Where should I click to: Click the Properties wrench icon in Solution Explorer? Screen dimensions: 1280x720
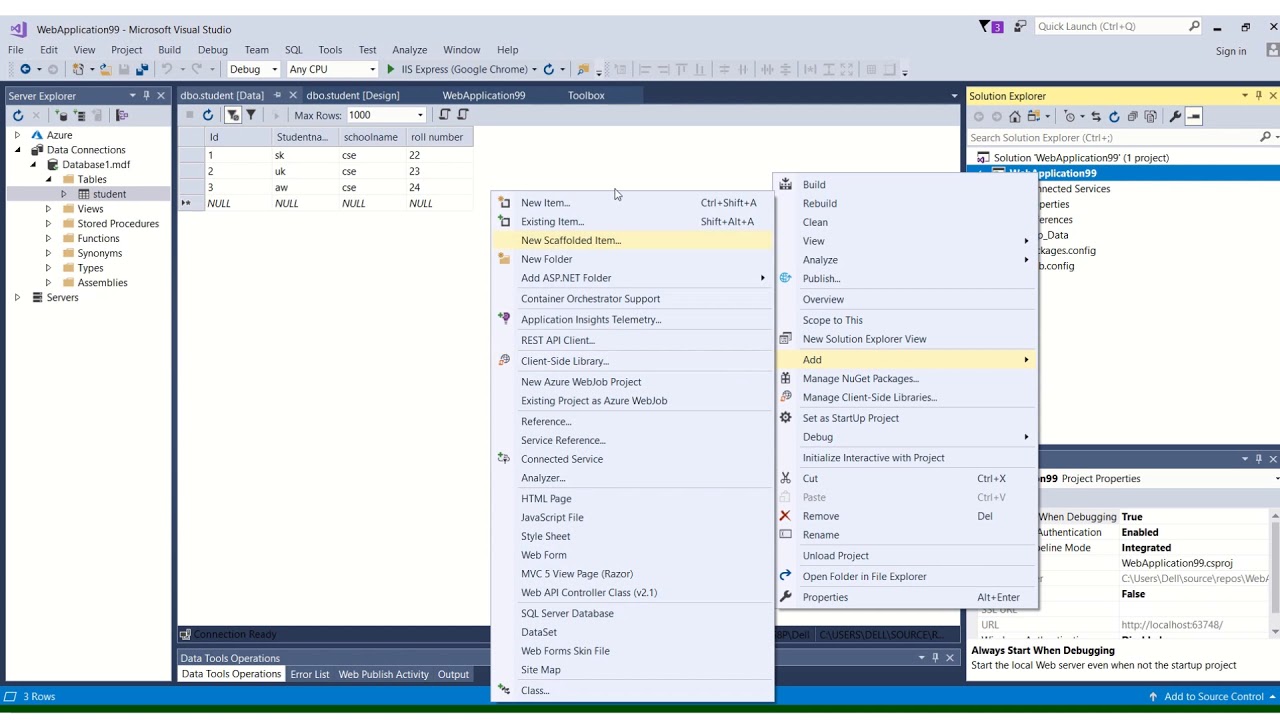pyautogui.click(x=1175, y=117)
